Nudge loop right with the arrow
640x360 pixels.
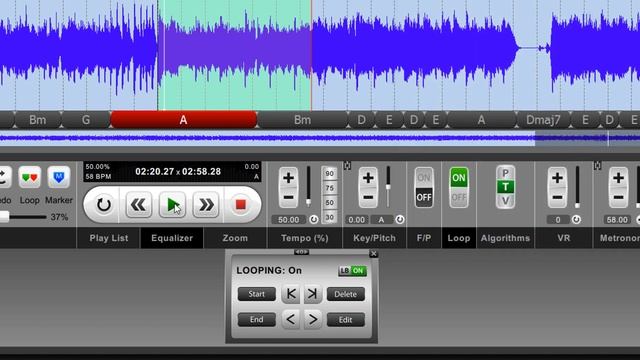312,320
